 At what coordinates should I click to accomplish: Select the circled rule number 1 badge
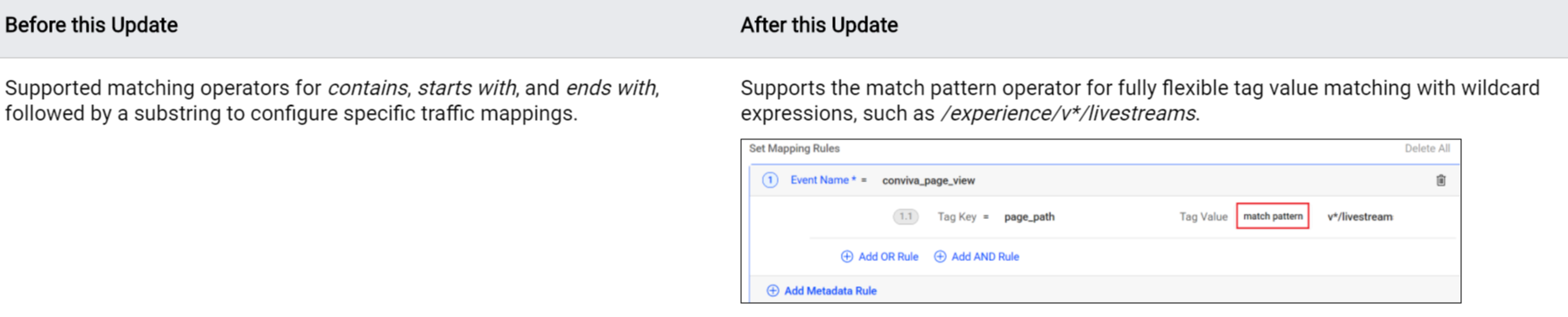pyautogui.click(x=770, y=180)
